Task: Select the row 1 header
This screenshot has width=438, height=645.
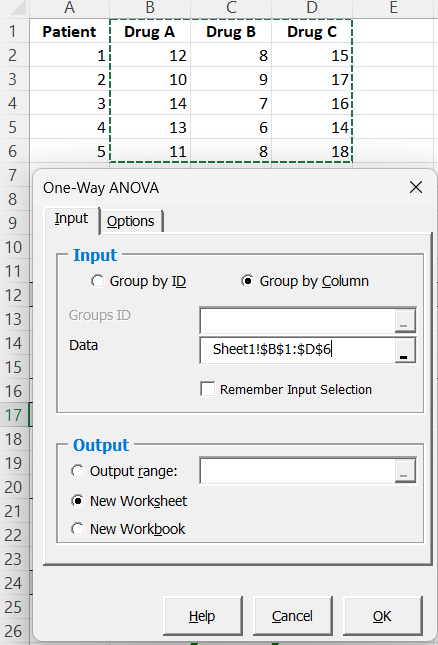Action: tap(14, 31)
